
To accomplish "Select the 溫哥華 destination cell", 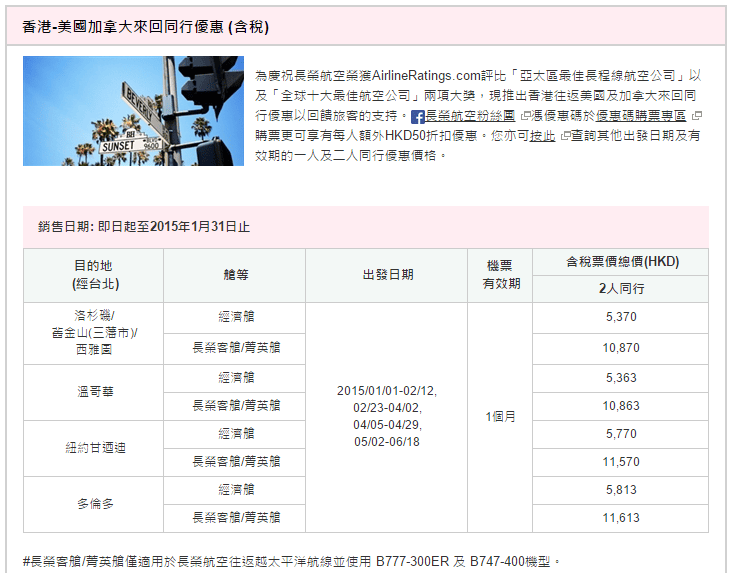I will [x=93, y=392].
